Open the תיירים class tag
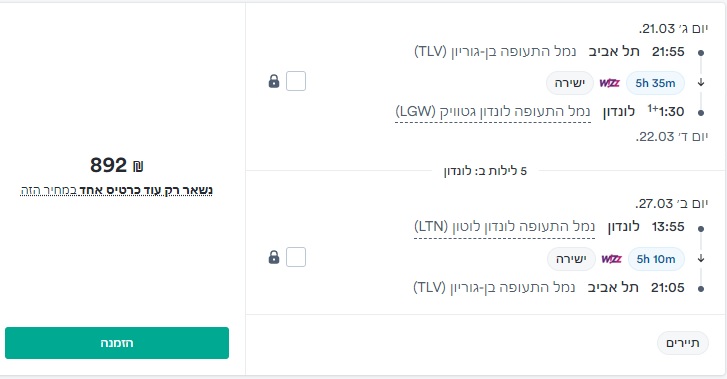The height and width of the screenshot is (379, 727). pos(682,343)
